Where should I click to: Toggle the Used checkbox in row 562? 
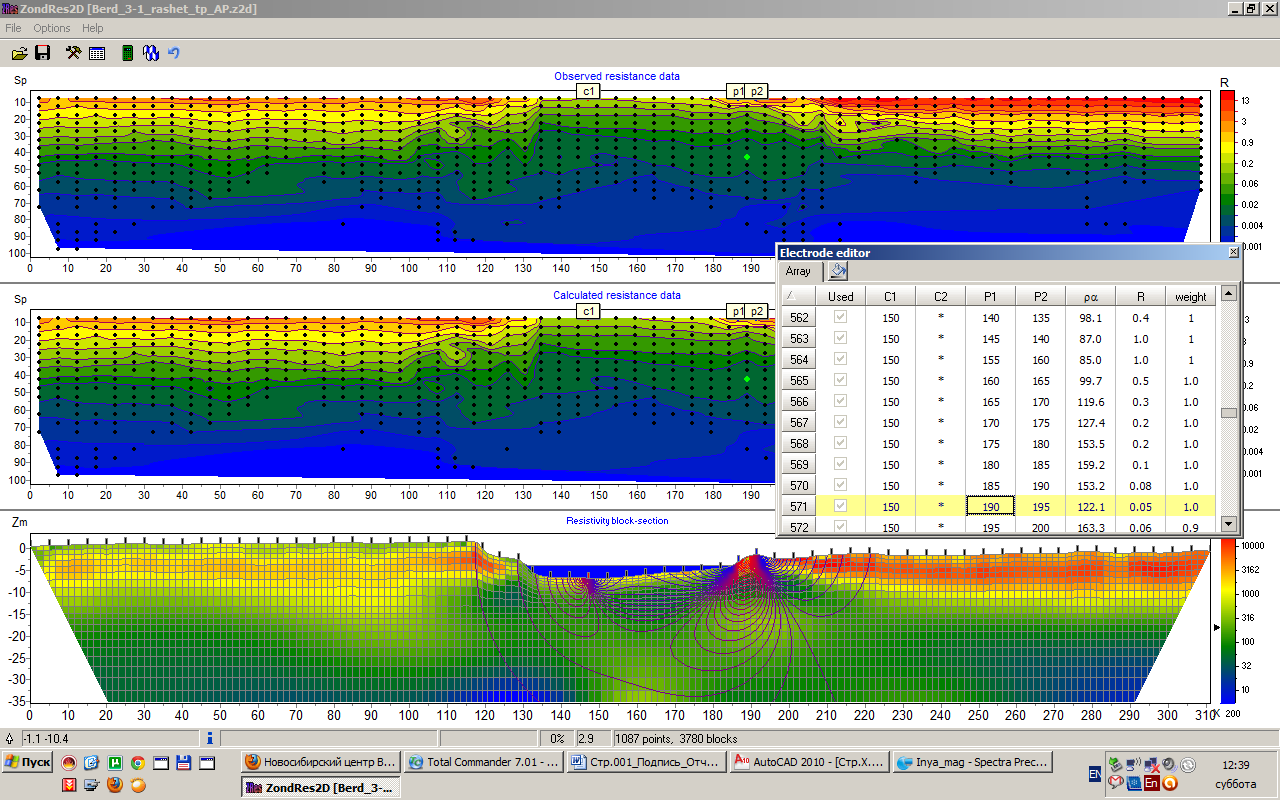click(841, 317)
